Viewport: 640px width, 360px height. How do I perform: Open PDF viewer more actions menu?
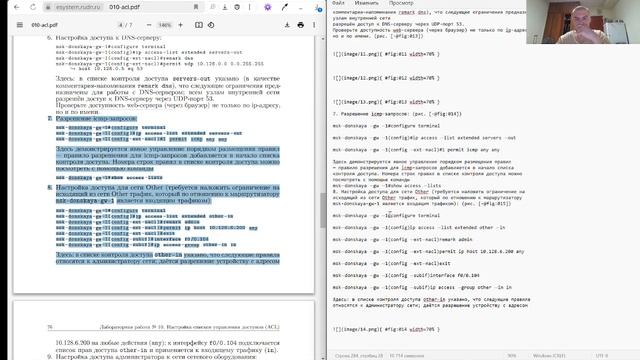314,25
